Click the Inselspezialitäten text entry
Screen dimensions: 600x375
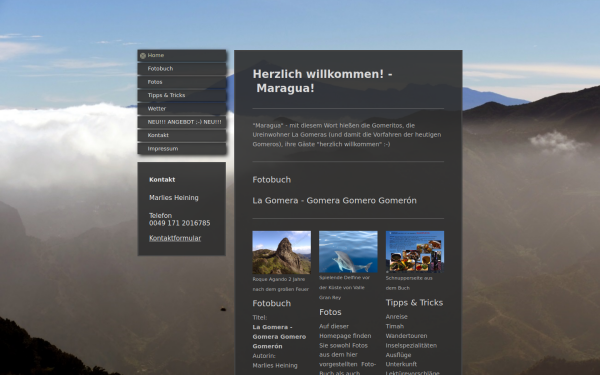pos(411,346)
